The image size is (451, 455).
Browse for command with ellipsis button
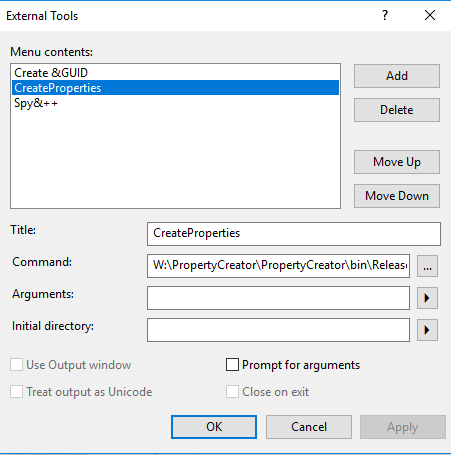tap(427, 266)
